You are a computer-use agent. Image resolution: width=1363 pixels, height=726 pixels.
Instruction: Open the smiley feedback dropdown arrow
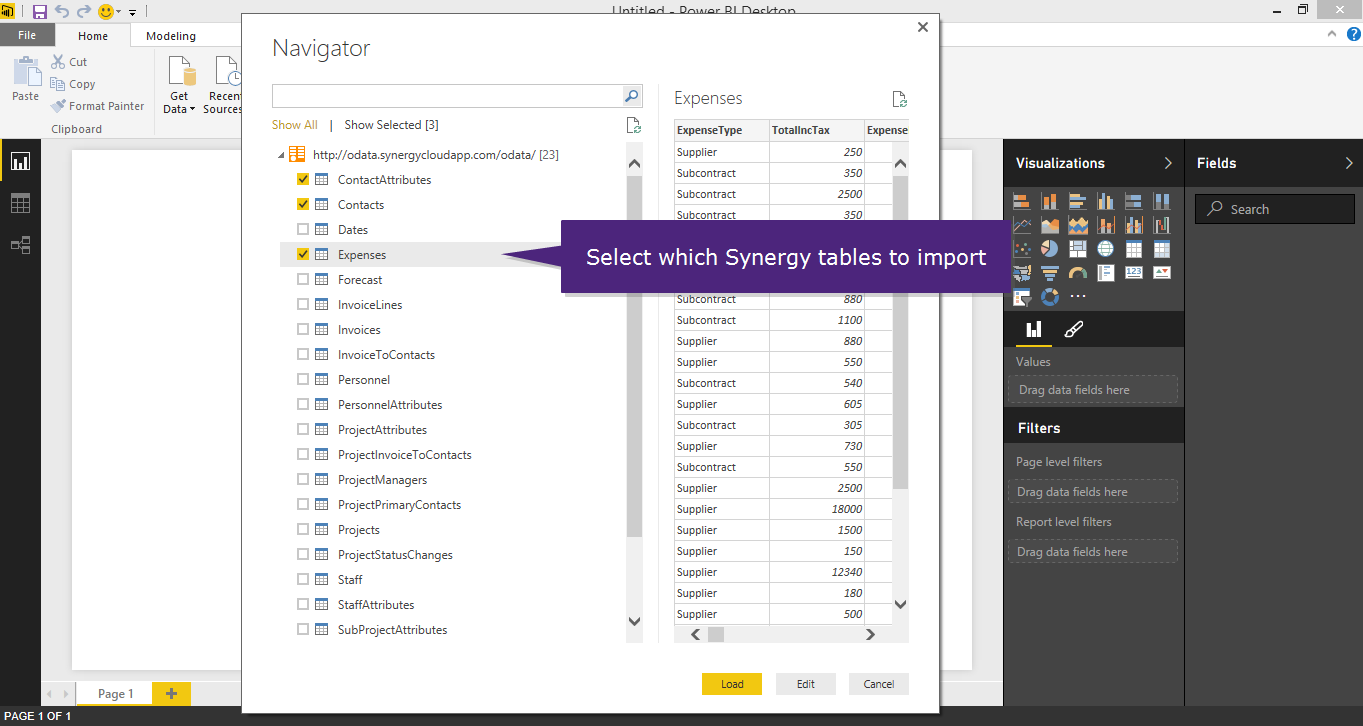pos(119,12)
